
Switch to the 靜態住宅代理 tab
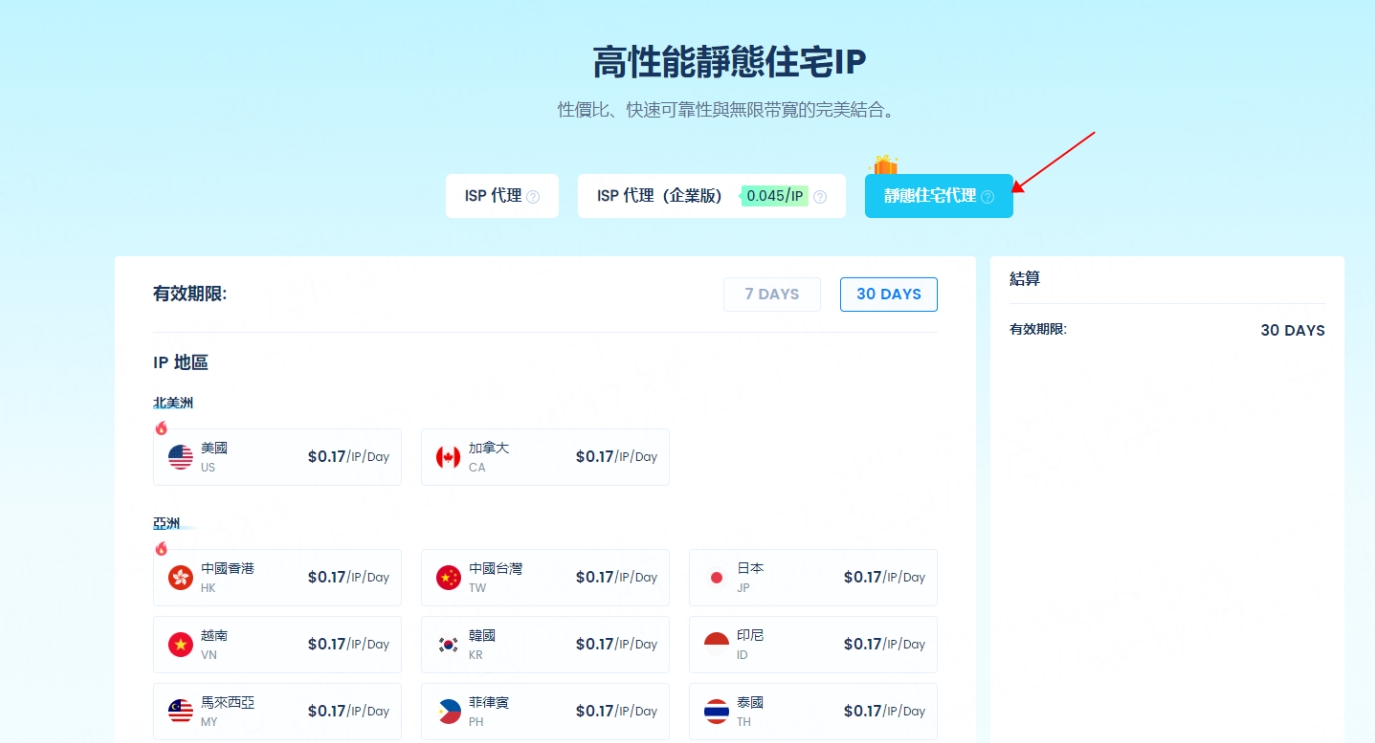(x=930, y=196)
